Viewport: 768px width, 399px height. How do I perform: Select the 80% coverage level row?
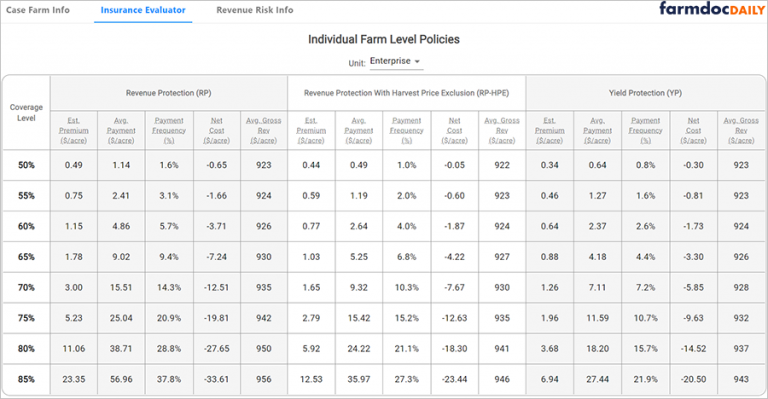384,349
